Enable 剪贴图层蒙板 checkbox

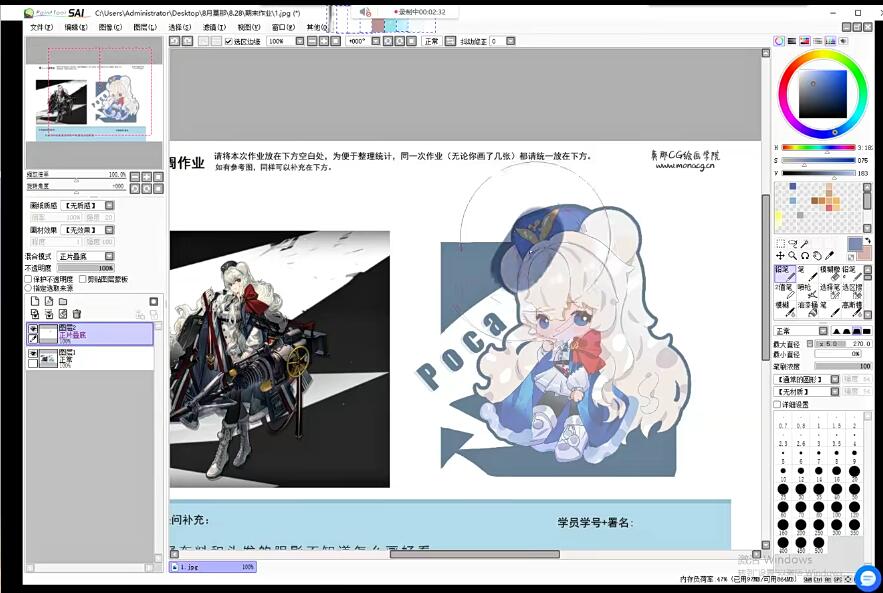(83, 279)
